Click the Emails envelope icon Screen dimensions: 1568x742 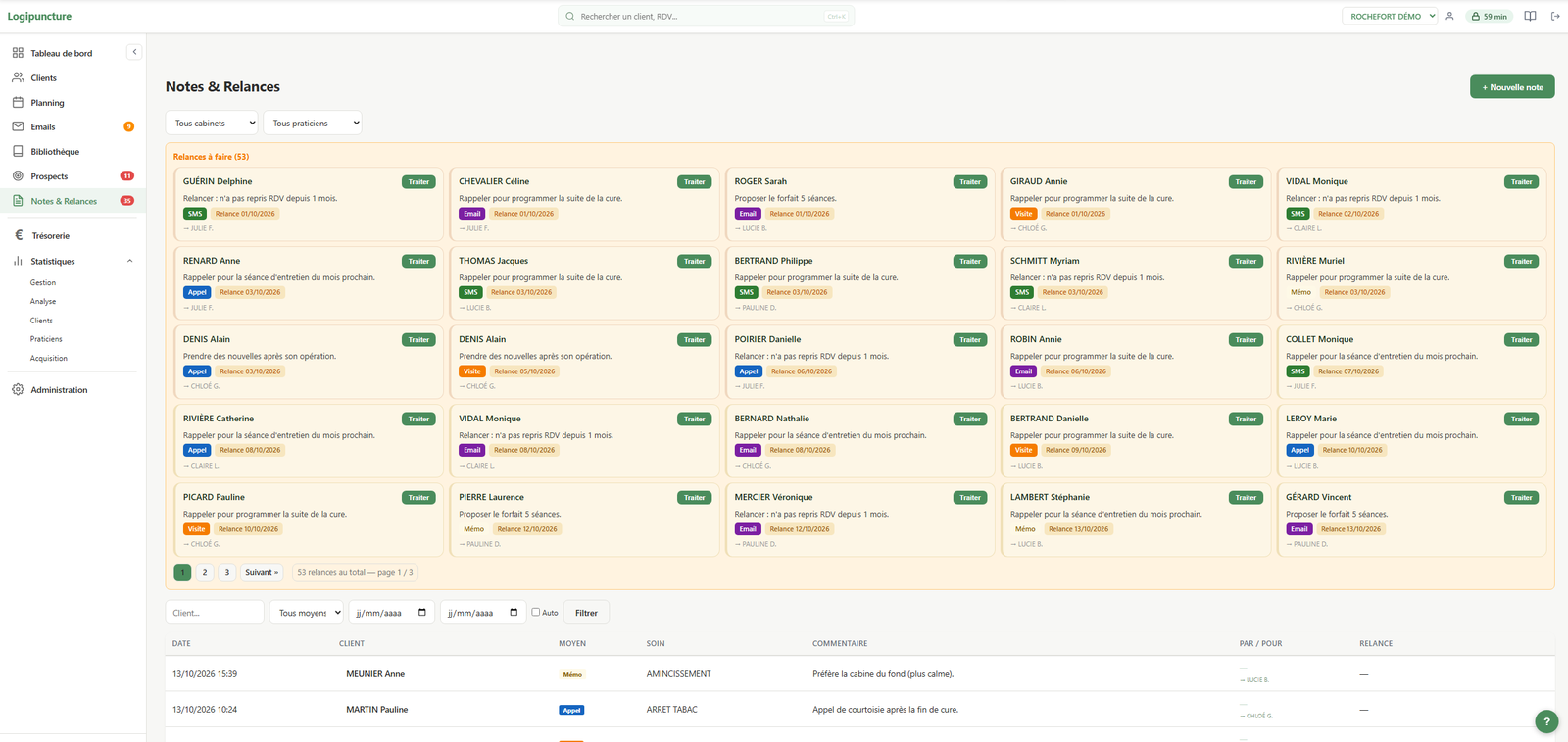(x=18, y=126)
